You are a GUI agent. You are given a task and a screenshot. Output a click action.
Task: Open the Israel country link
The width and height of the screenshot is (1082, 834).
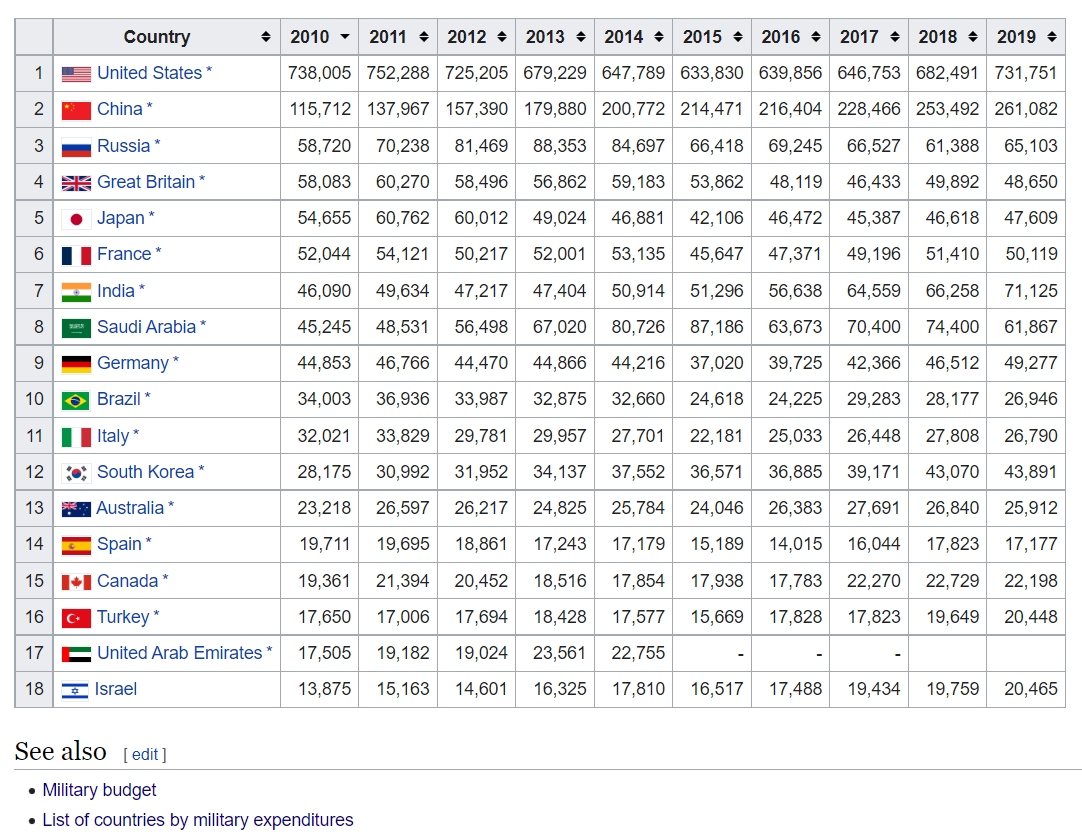coord(116,688)
